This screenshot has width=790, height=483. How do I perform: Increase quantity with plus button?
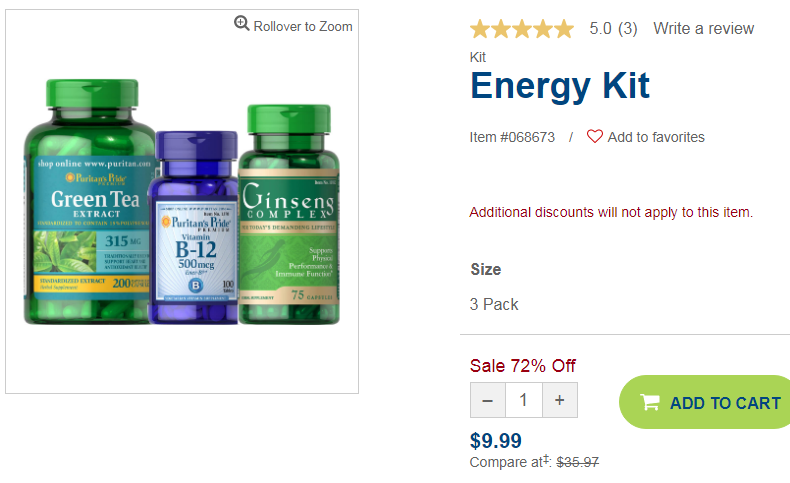pos(560,400)
